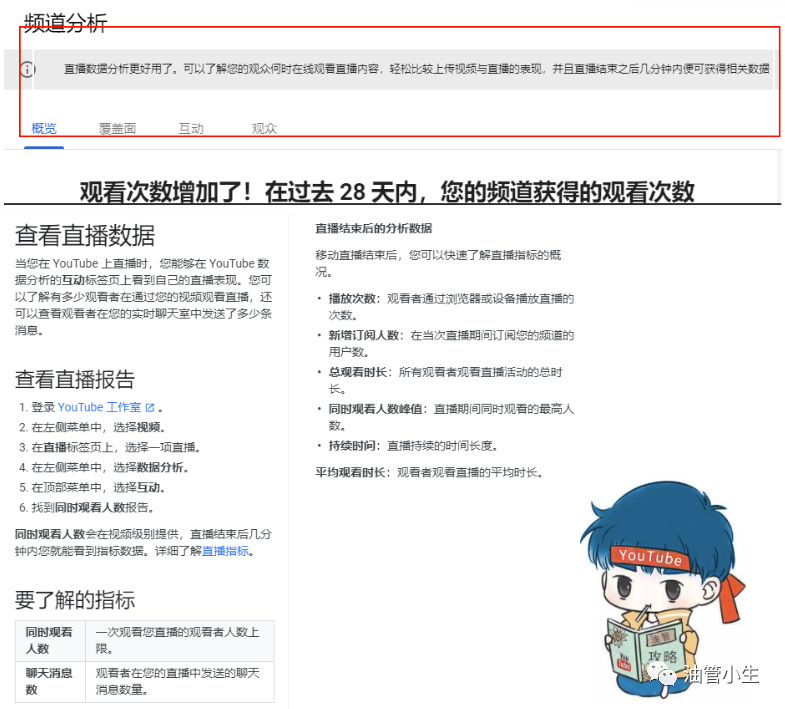
Task: Click the 要了解的指标 heading
Action: click(75, 599)
